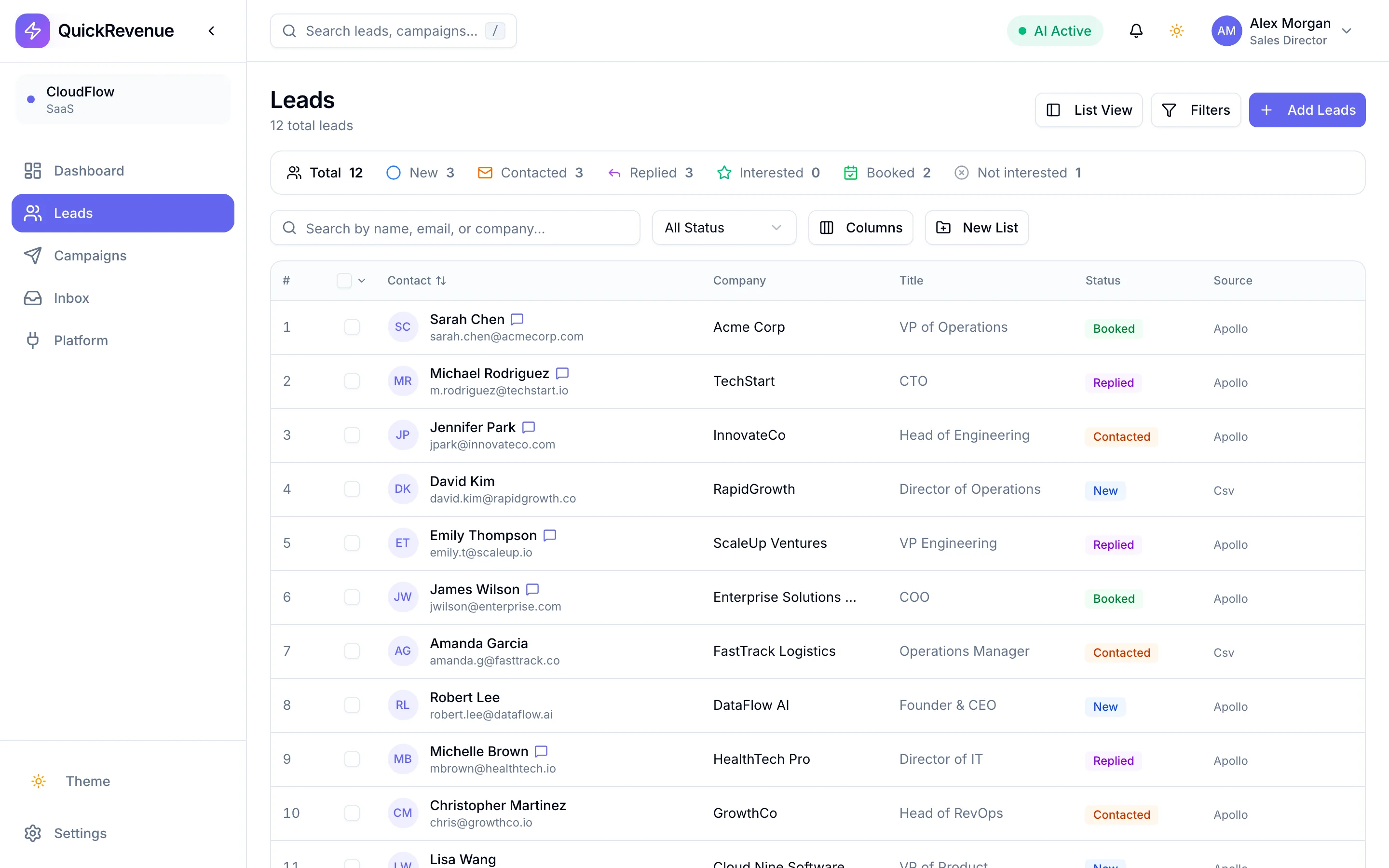Viewport: 1389px width, 868px height.
Task: Click the Settings gear in sidebar
Action: (x=33, y=833)
